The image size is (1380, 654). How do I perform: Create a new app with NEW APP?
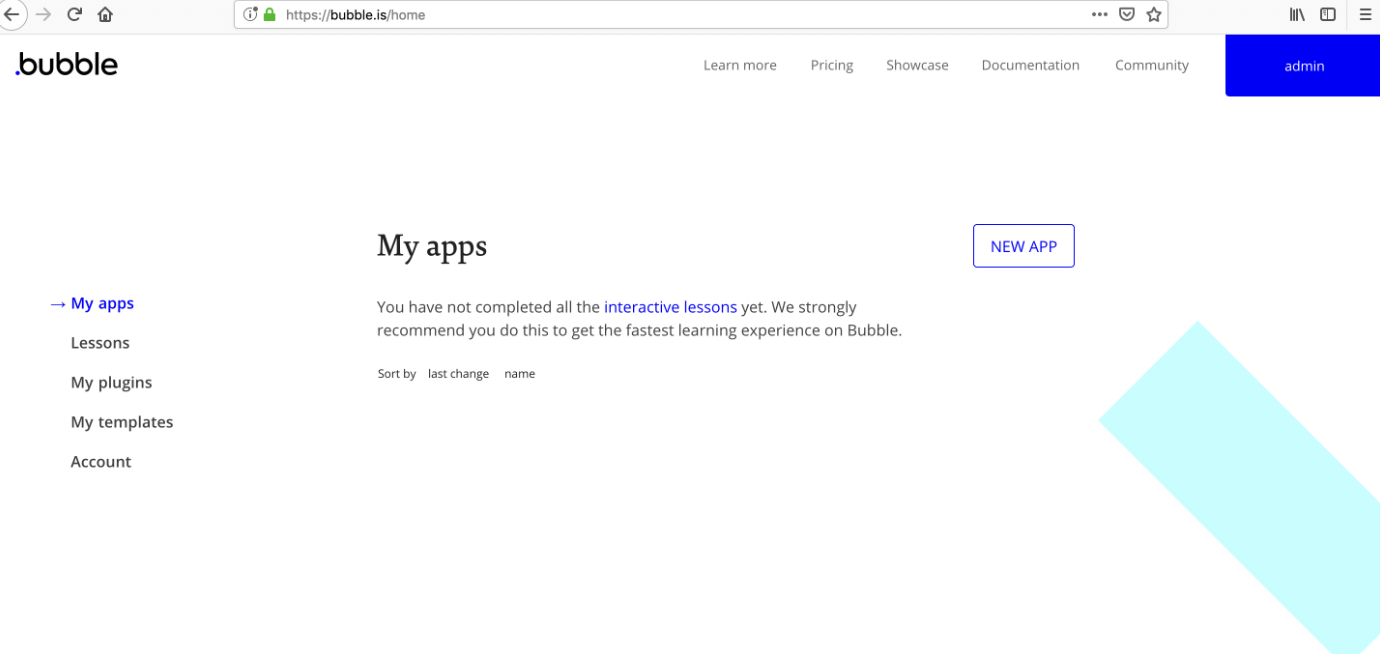point(1023,246)
